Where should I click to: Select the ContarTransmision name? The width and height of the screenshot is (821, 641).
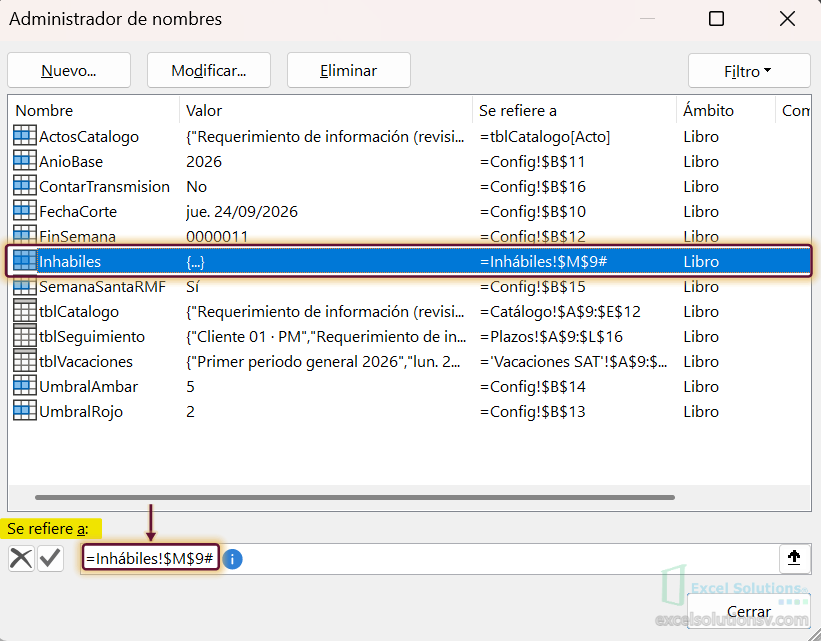coord(104,186)
